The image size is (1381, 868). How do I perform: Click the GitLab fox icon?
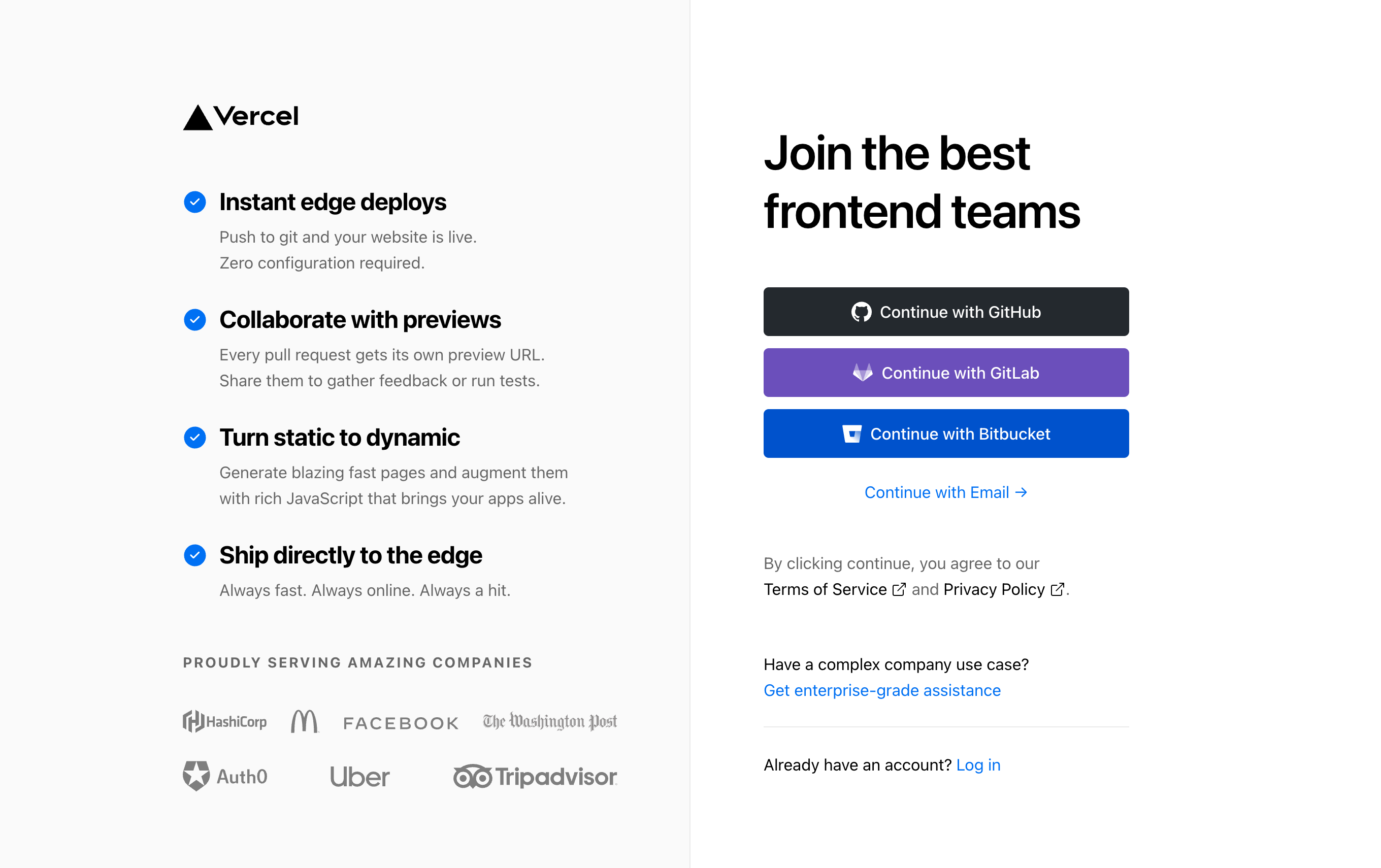[863, 373]
